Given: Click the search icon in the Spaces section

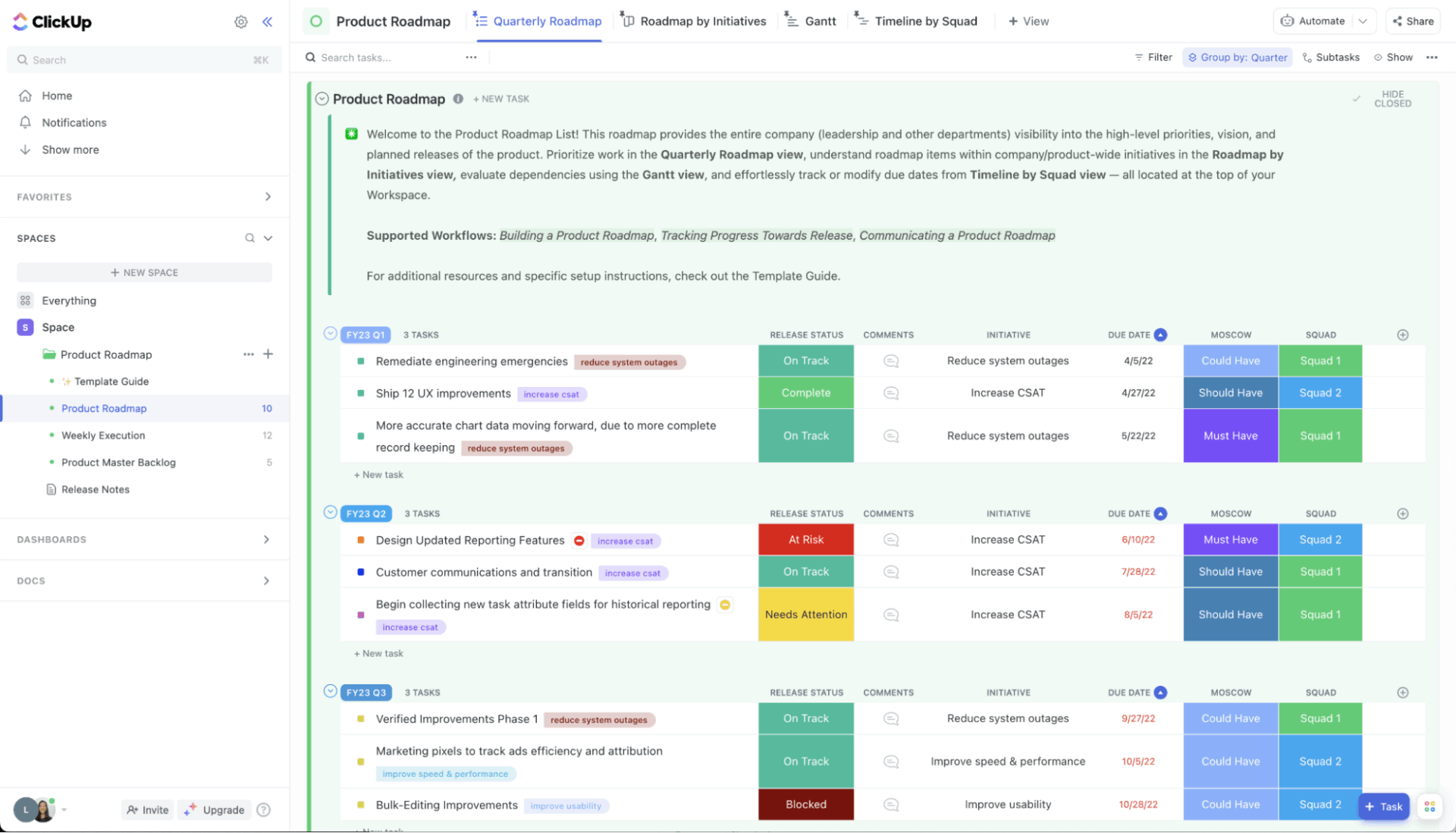Looking at the screenshot, I should [249, 237].
